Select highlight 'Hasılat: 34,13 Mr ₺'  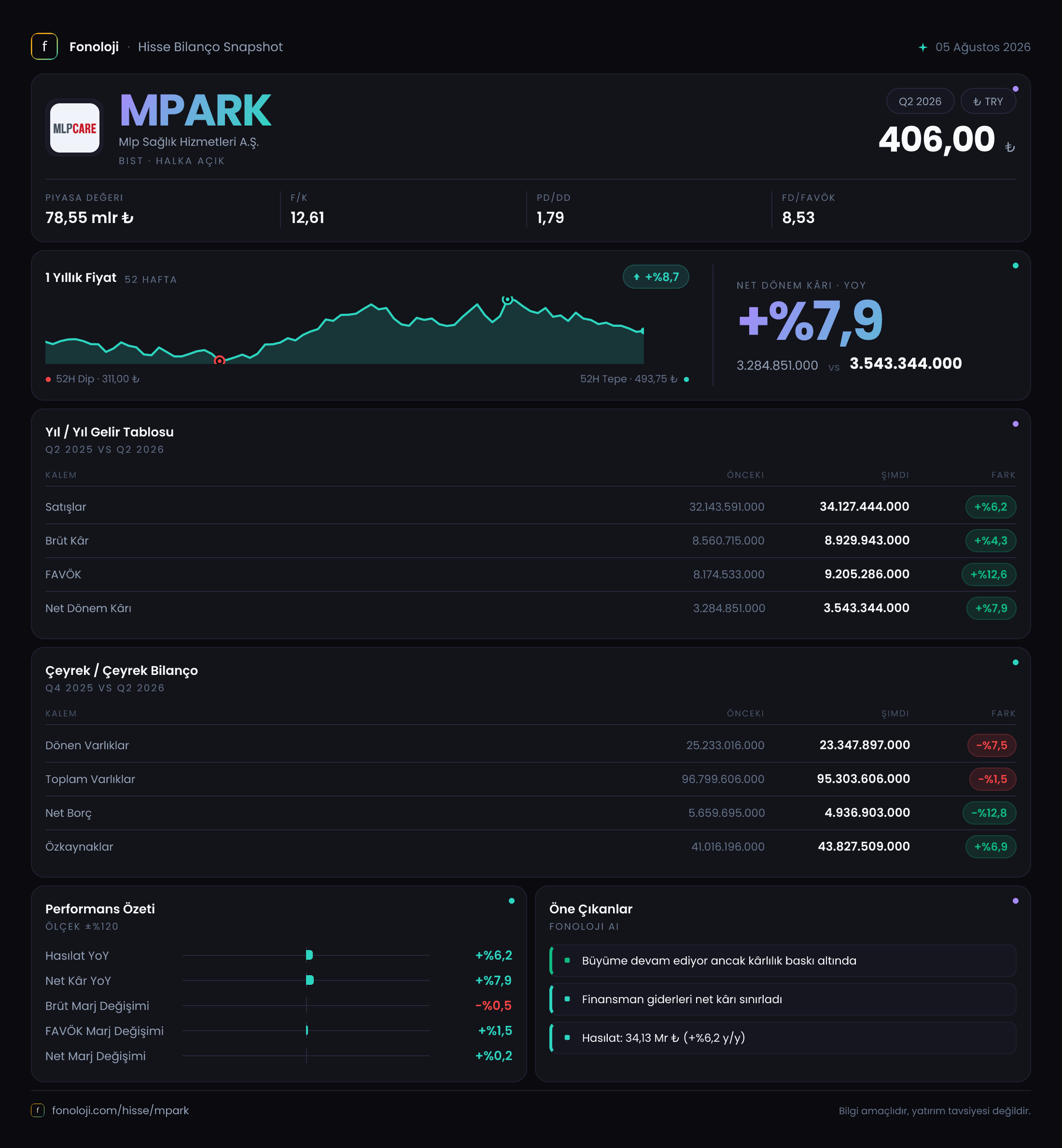783,1037
